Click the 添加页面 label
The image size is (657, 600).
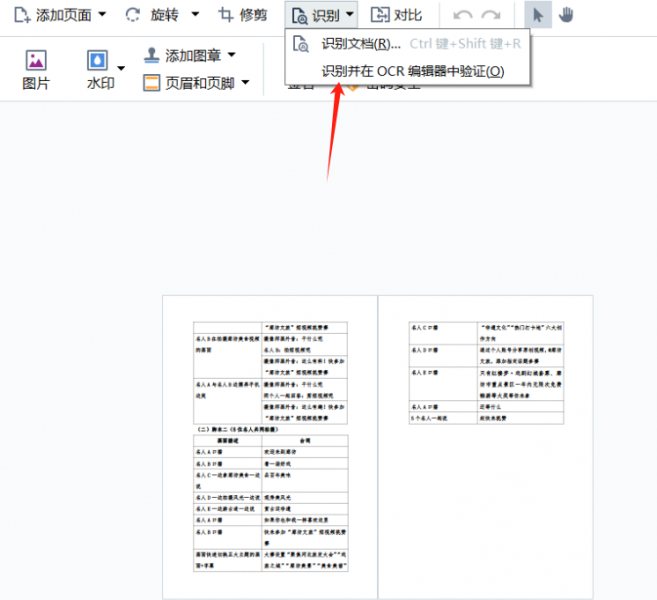click(x=64, y=15)
